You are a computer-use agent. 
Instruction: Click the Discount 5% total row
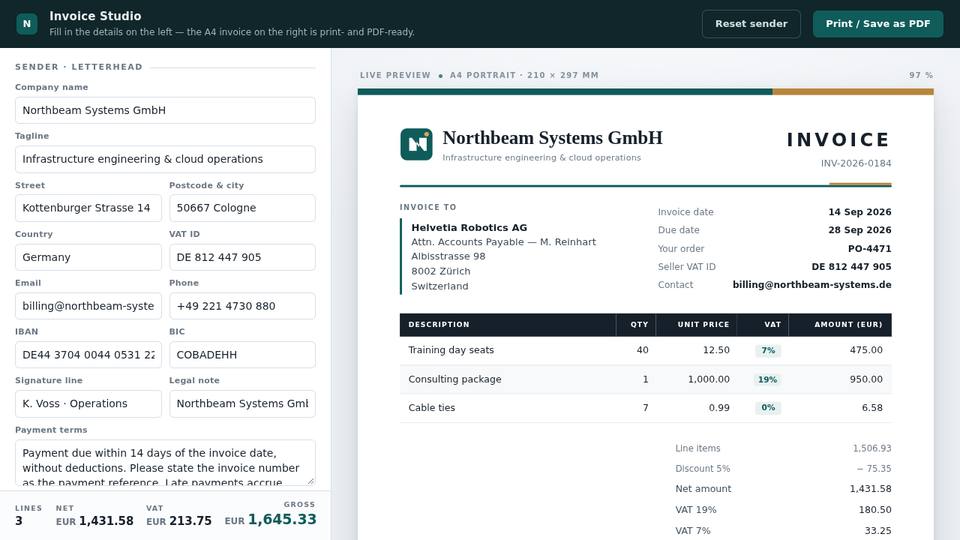point(783,468)
